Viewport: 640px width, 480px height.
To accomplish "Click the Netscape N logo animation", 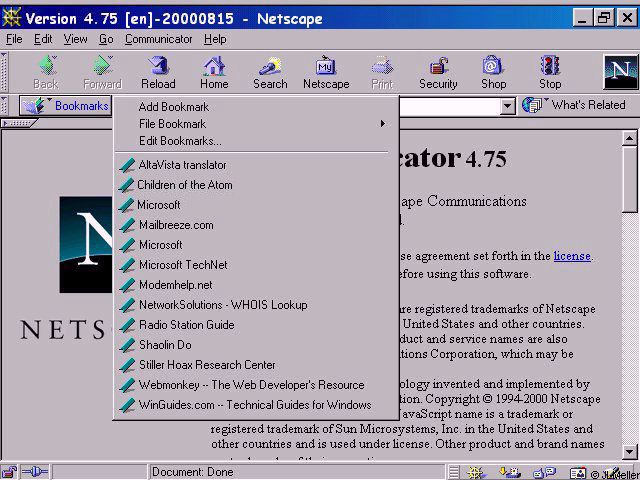I will click(620, 72).
